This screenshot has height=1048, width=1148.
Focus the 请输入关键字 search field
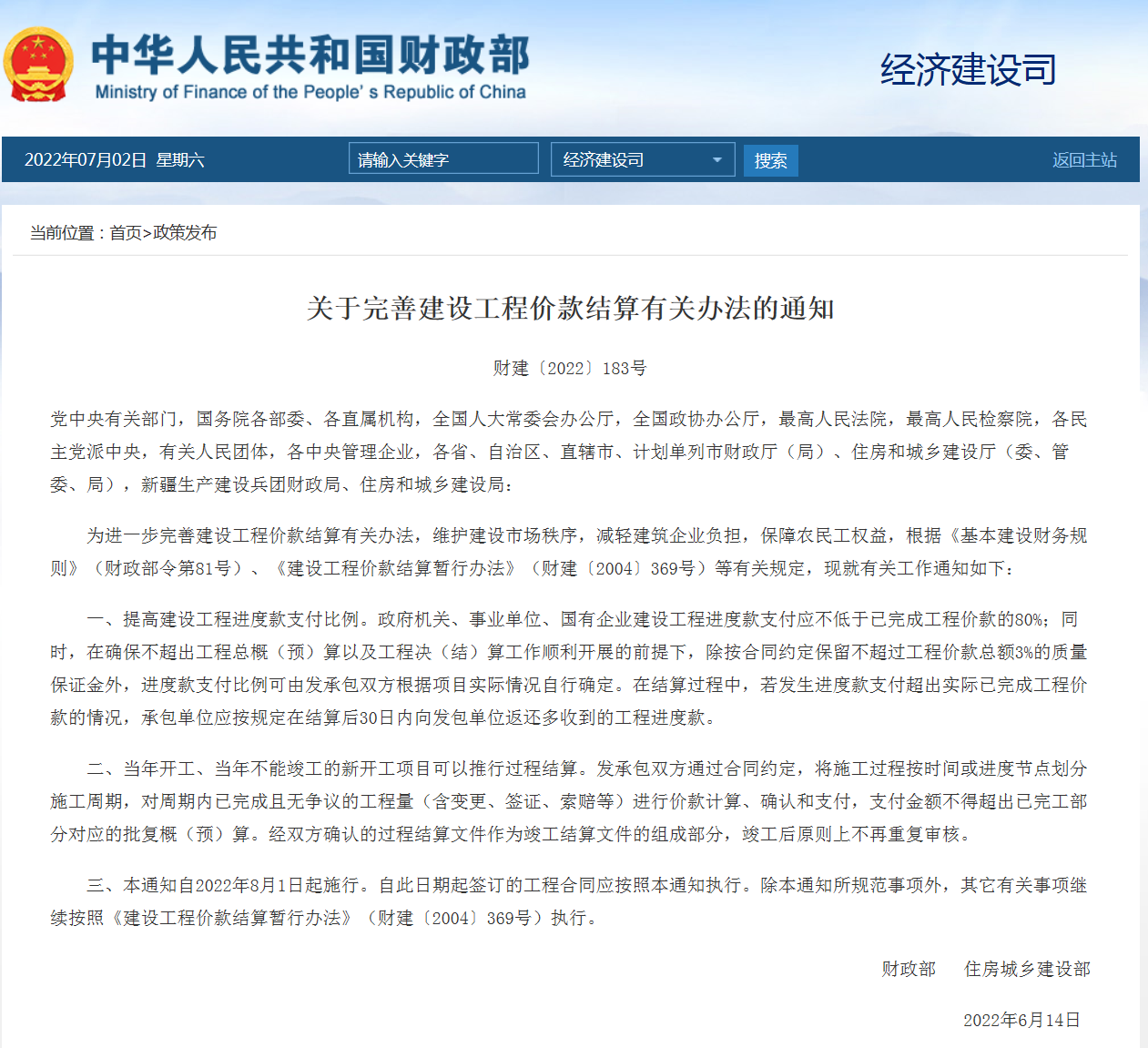[x=442, y=159]
